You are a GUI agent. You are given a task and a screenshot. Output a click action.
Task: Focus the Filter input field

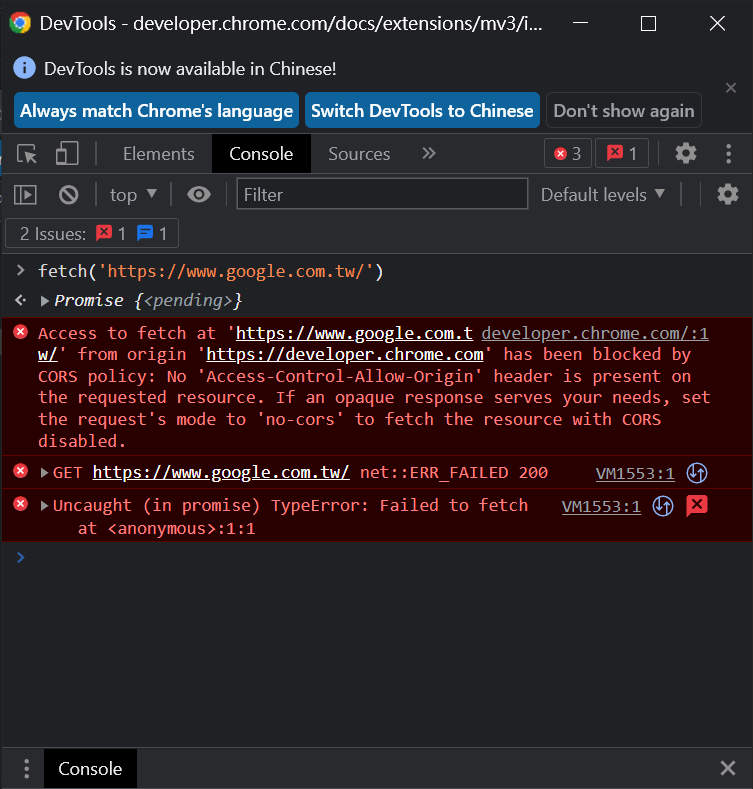pos(382,194)
